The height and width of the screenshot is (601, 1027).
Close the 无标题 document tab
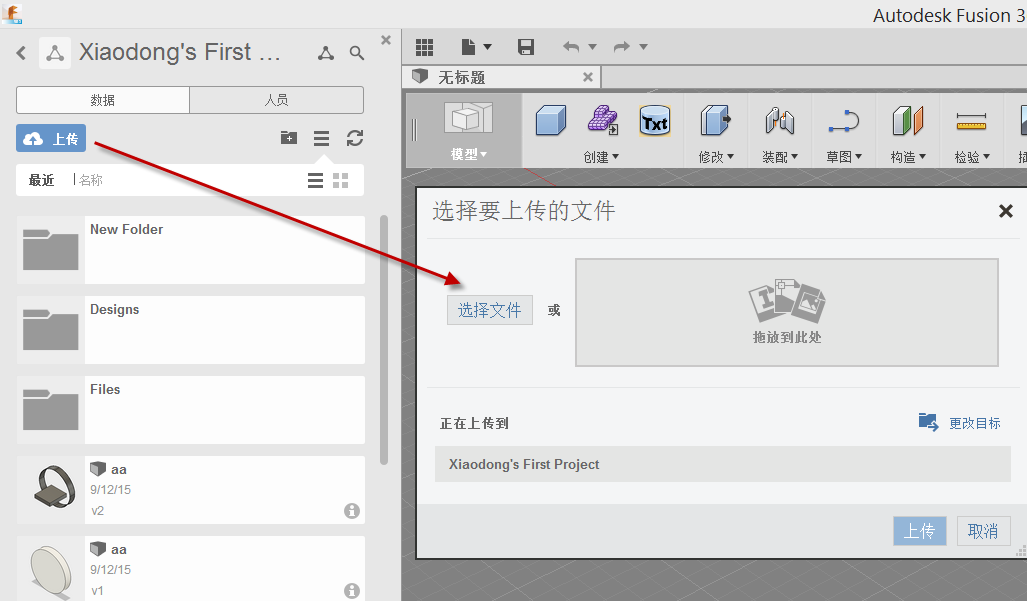(x=588, y=77)
